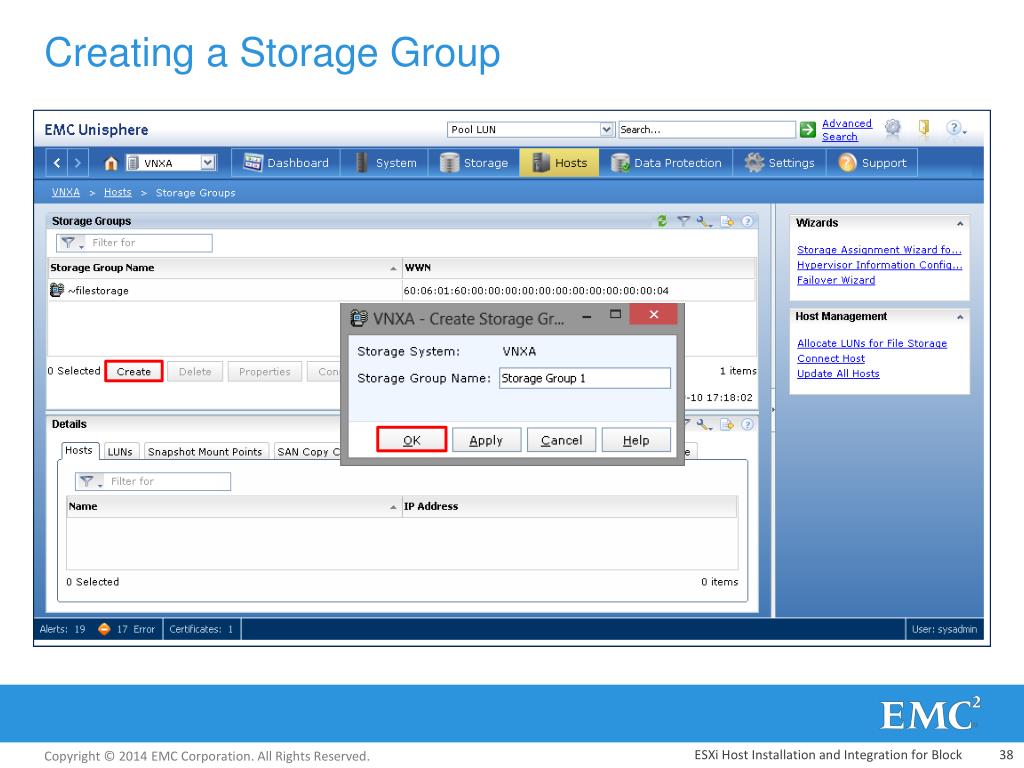Click Help in Create Storage Group dialog
Image resolution: width=1024 pixels, height=768 pixels.
pos(636,440)
